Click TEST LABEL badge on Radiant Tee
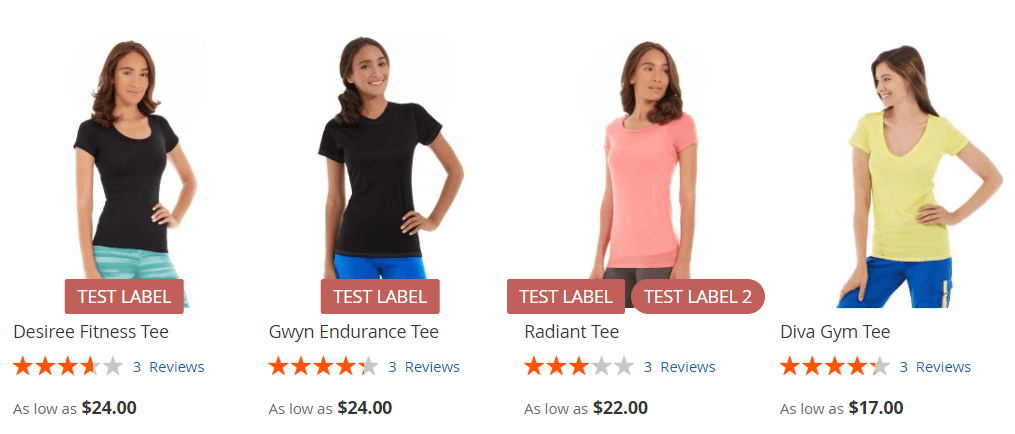1015x434 pixels. (x=566, y=297)
